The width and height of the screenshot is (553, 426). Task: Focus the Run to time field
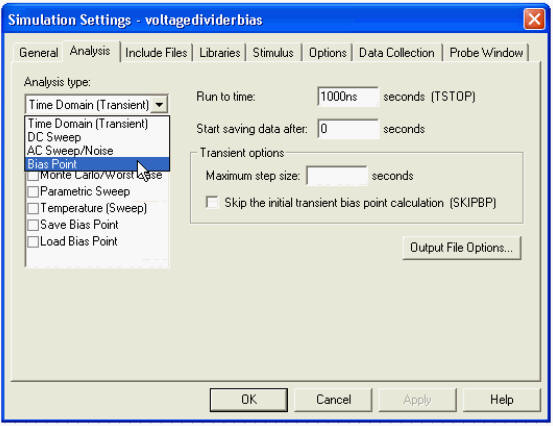(348, 96)
